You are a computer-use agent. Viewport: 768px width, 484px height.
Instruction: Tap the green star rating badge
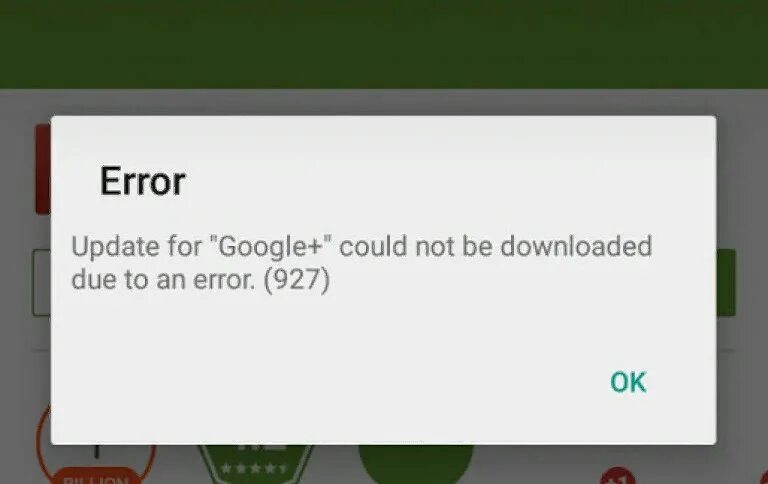(256, 464)
